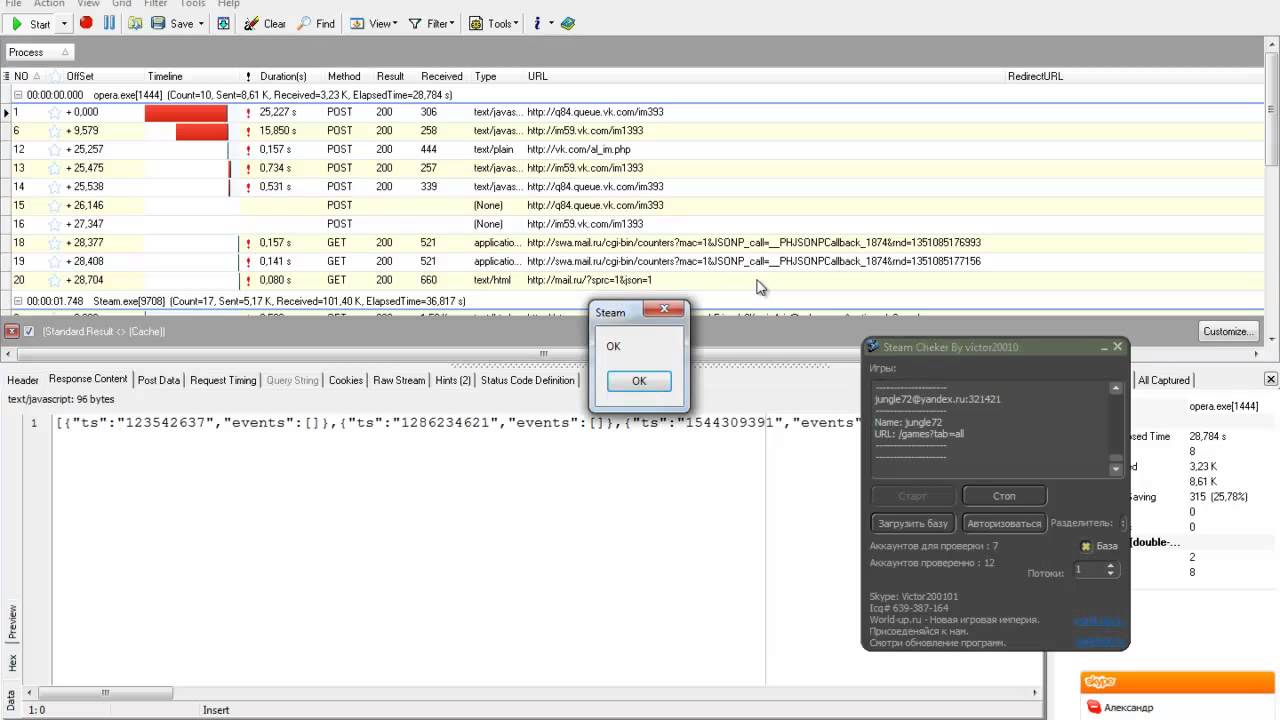Click the Customize... button
The image size is (1280, 720).
[x=1227, y=331]
